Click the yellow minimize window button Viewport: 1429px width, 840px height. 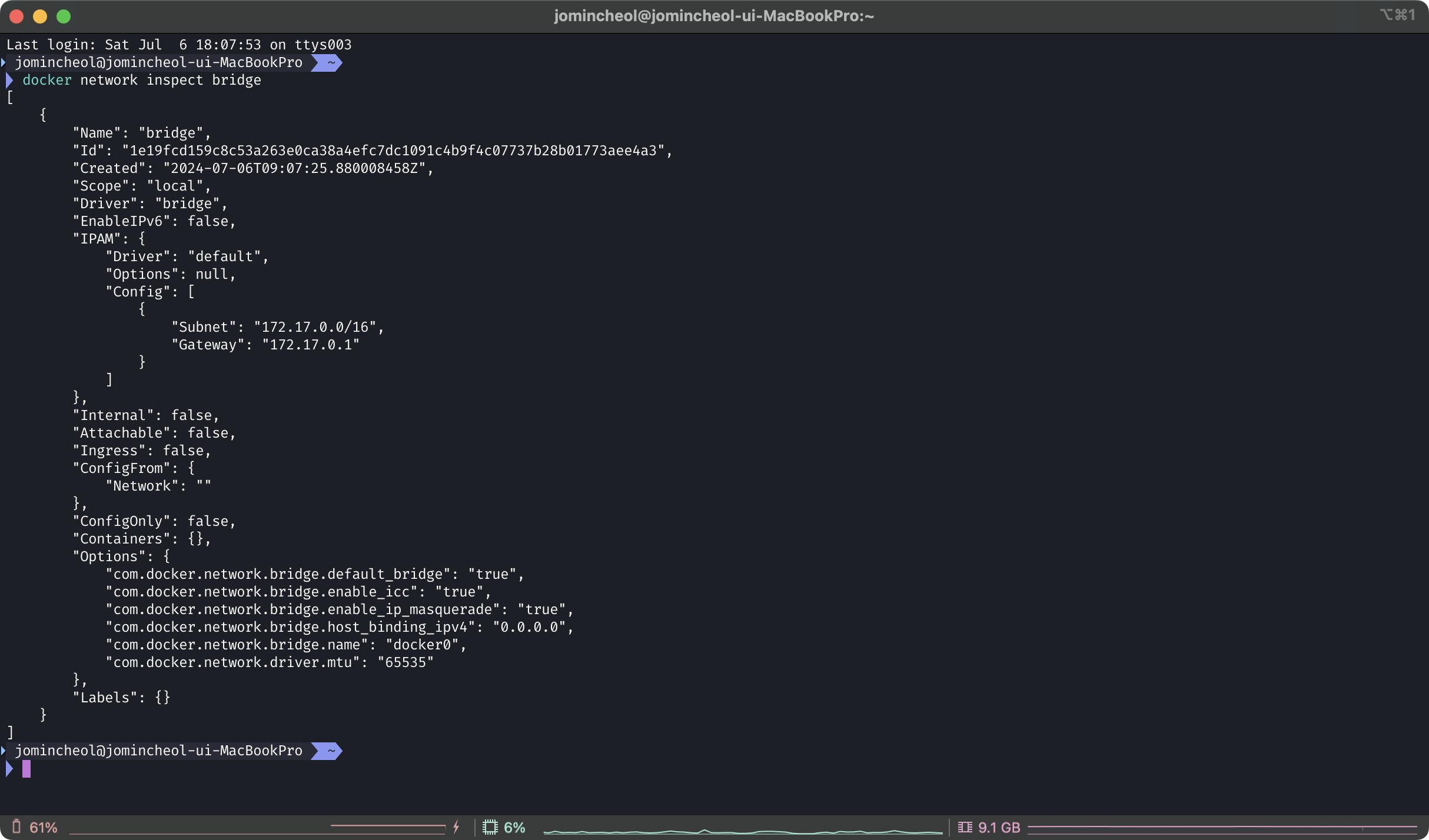[40, 16]
